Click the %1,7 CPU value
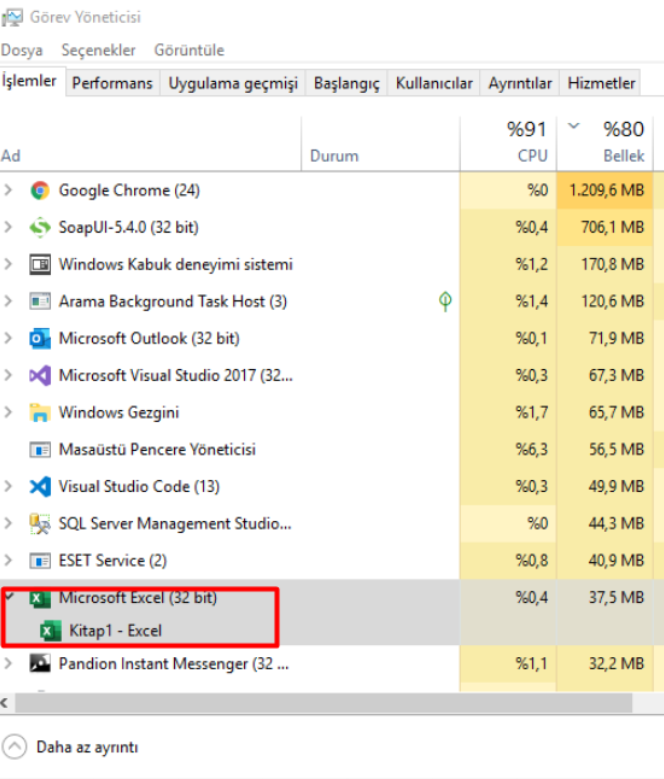Screen dimensions: 664x779 pyautogui.click(x=532, y=412)
